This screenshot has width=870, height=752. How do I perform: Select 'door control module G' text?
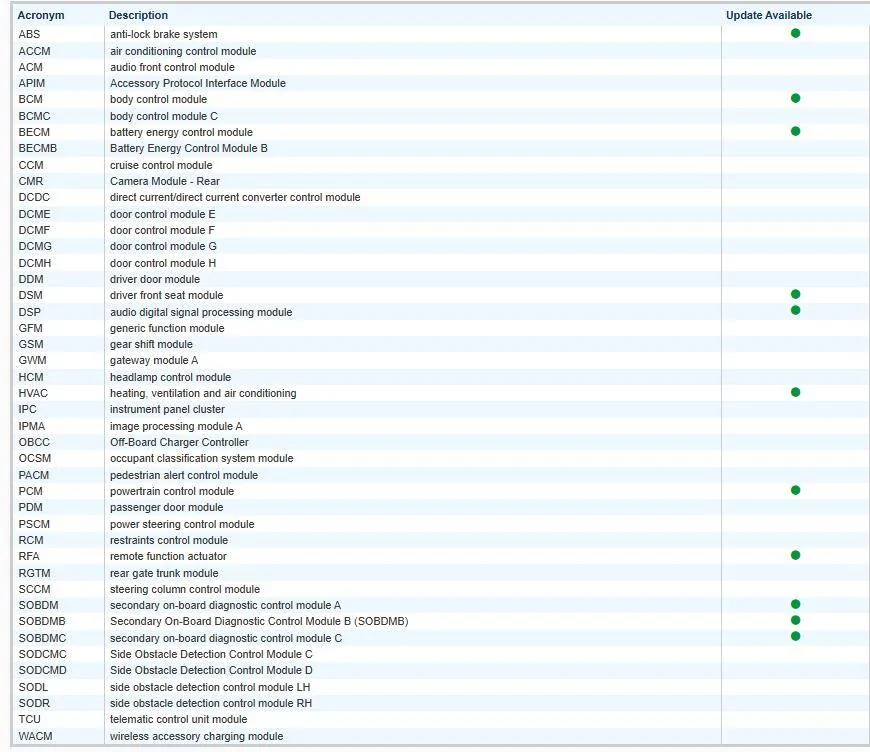(163, 246)
